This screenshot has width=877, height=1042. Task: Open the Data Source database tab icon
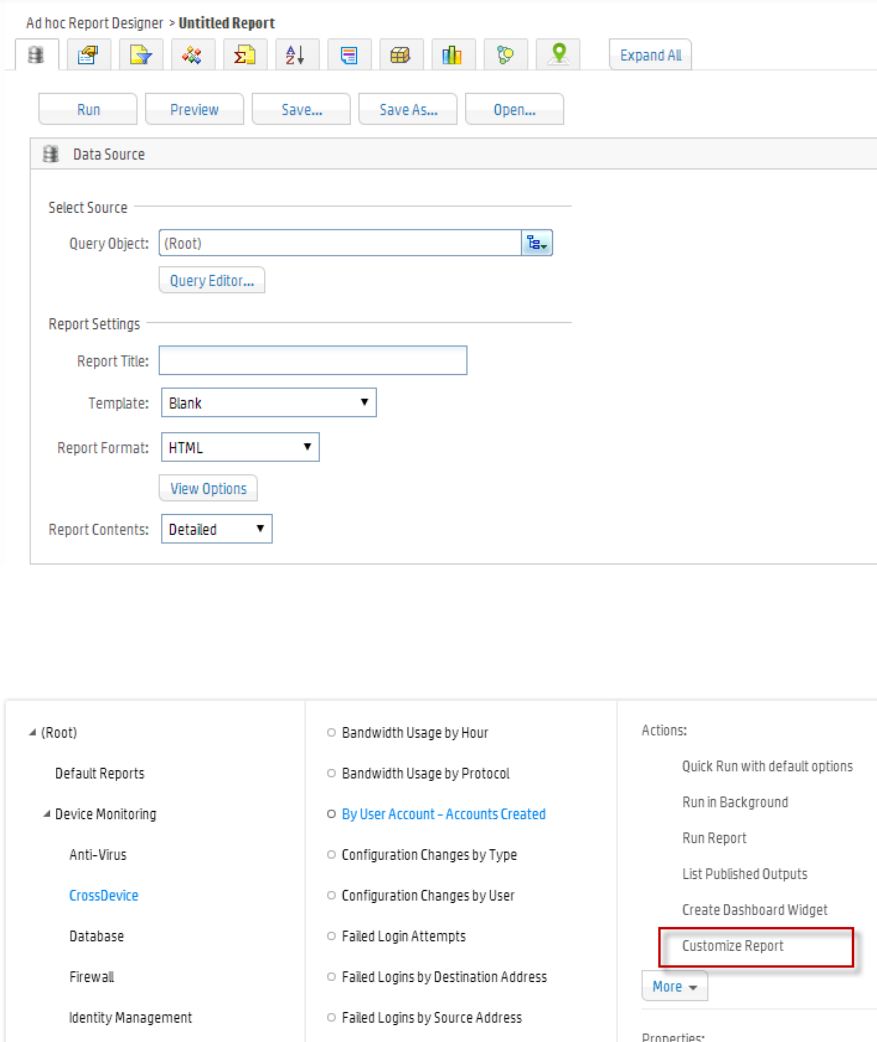pos(37,55)
